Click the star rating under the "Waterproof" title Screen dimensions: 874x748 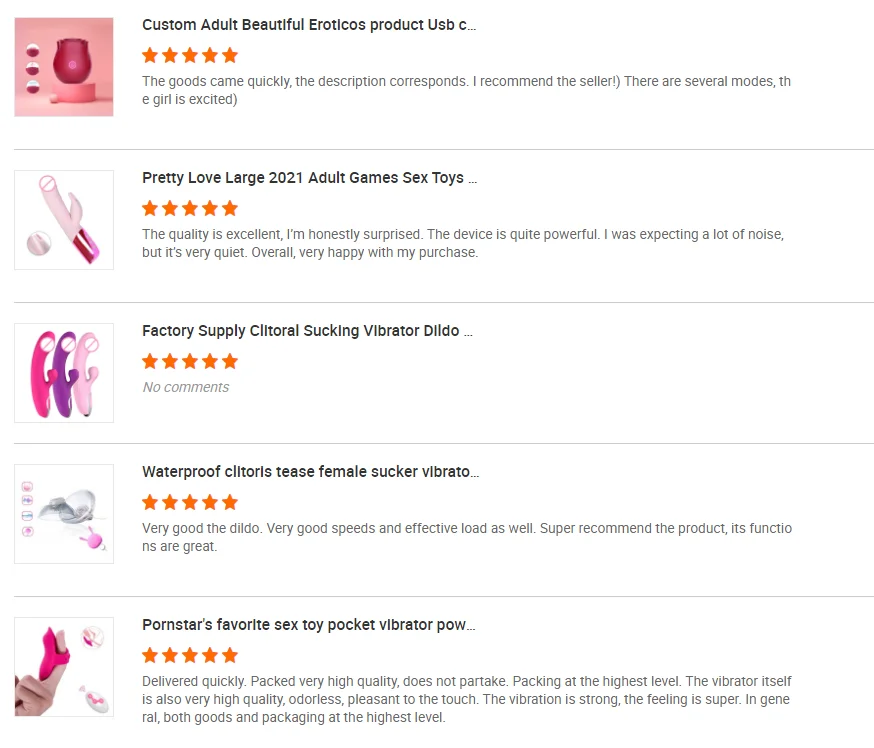click(190, 502)
